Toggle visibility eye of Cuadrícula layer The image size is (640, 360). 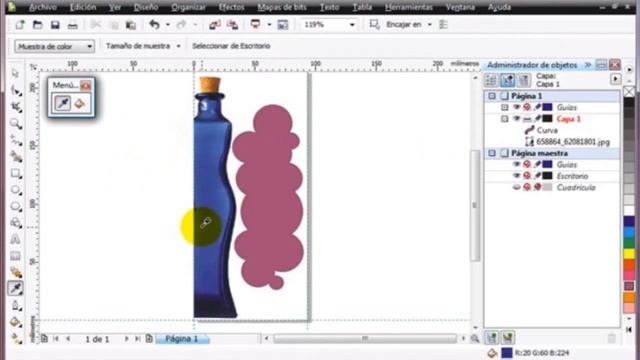pos(516,187)
